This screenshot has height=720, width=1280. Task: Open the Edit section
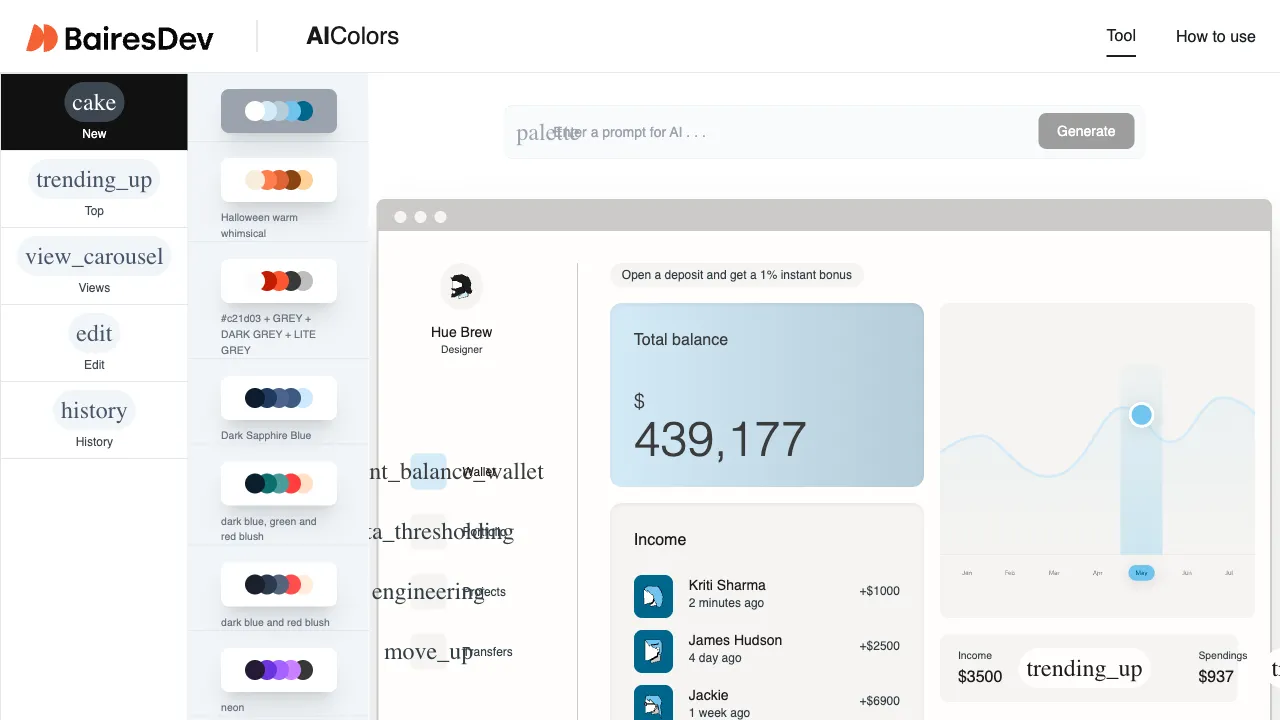[94, 343]
